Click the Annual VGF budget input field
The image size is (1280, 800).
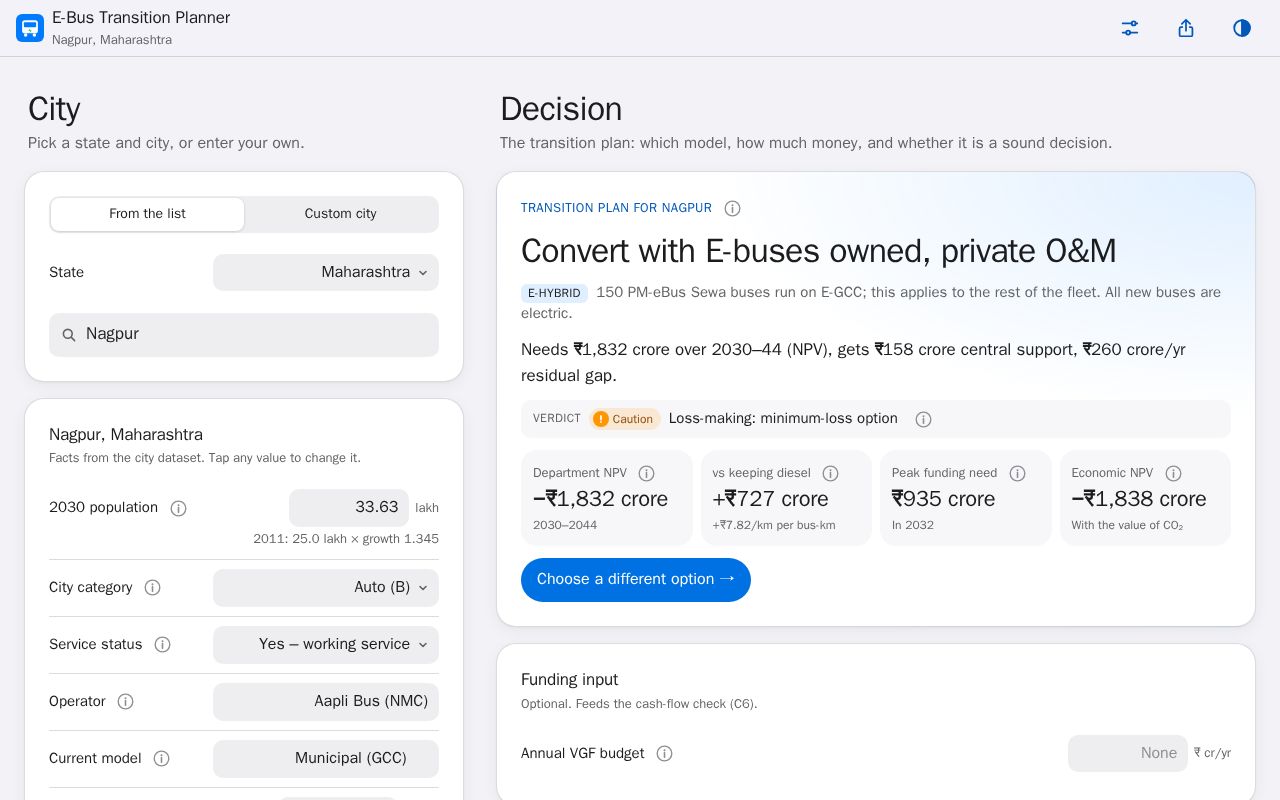pyautogui.click(x=1128, y=753)
